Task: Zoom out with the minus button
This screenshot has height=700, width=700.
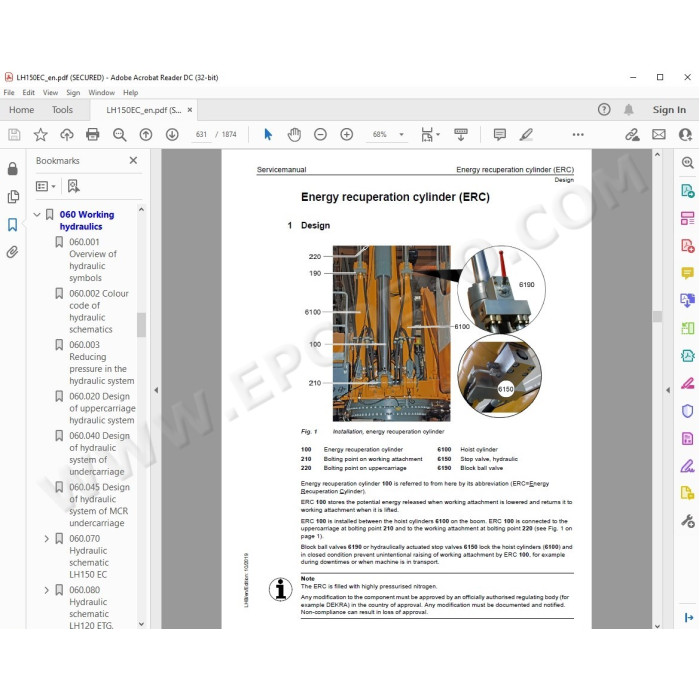Action: point(320,134)
